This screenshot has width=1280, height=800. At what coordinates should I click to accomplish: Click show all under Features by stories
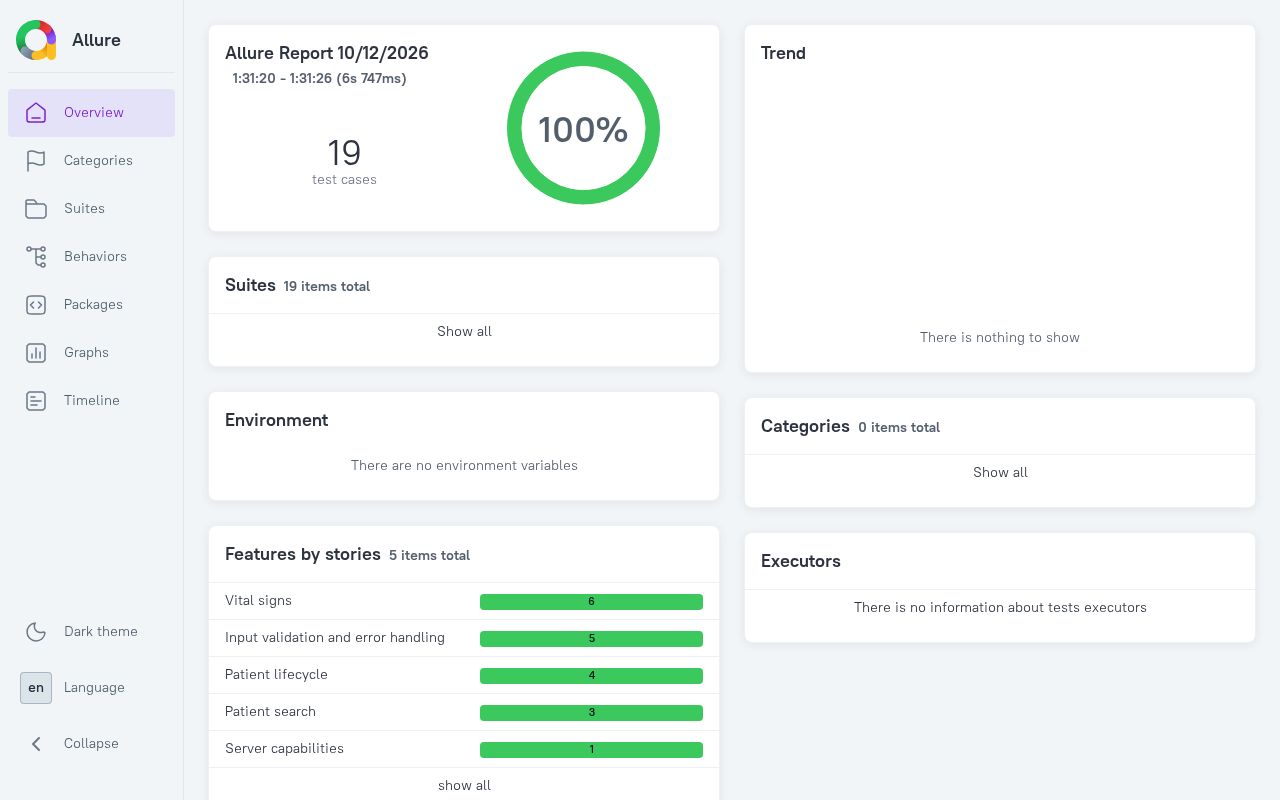tap(464, 785)
